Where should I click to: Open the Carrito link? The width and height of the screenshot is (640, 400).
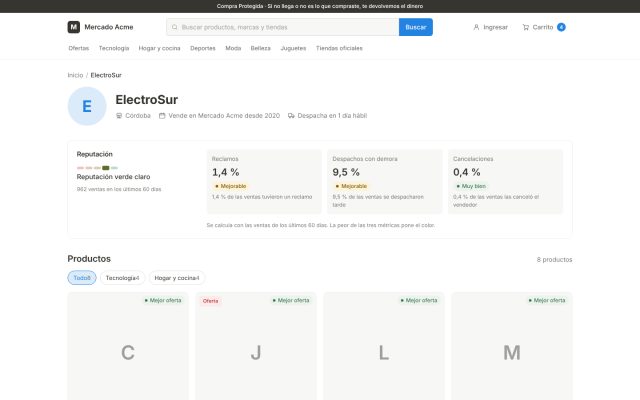544,27
